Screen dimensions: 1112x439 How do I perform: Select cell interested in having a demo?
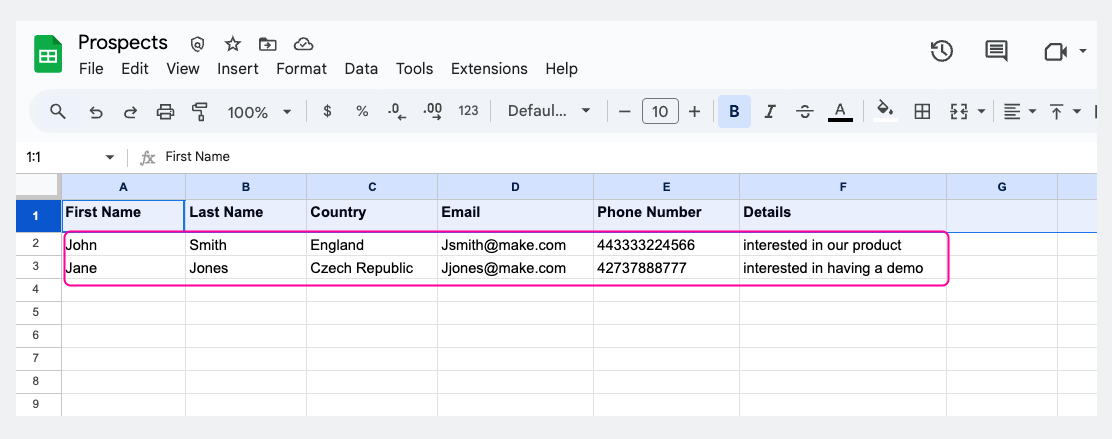[843, 268]
